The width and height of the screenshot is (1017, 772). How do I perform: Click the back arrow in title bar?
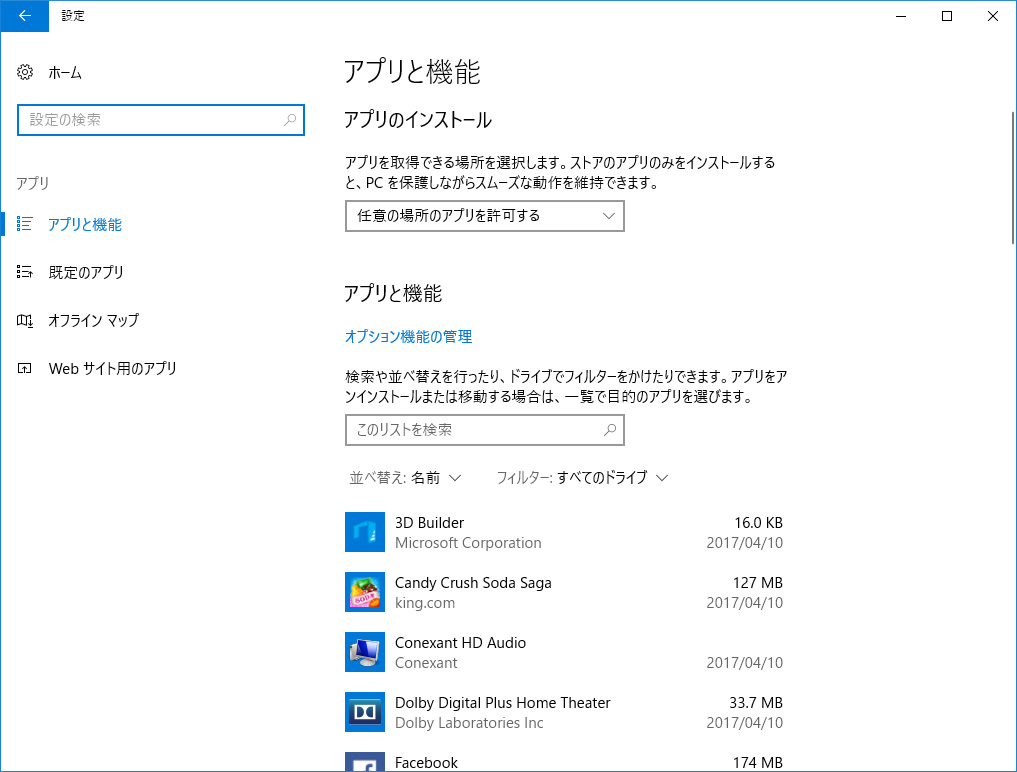[24, 16]
